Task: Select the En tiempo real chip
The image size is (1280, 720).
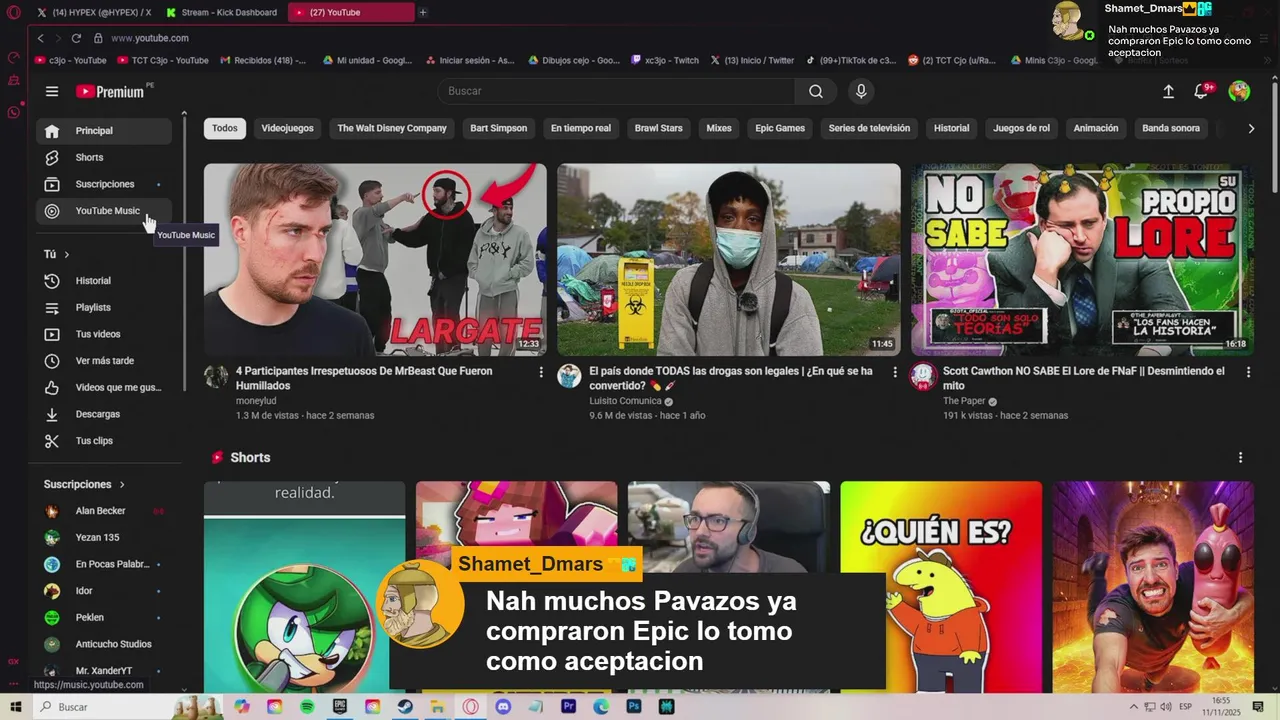Action: (x=581, y=128)
